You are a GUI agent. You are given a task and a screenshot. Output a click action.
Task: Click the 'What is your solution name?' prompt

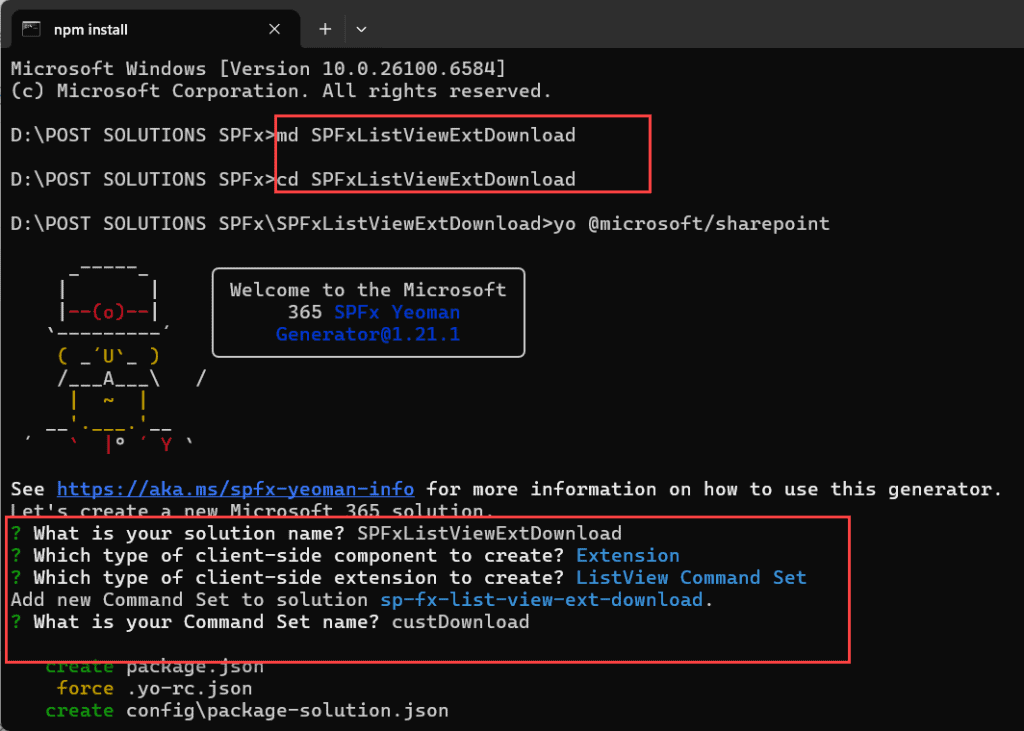click(189, 534)
